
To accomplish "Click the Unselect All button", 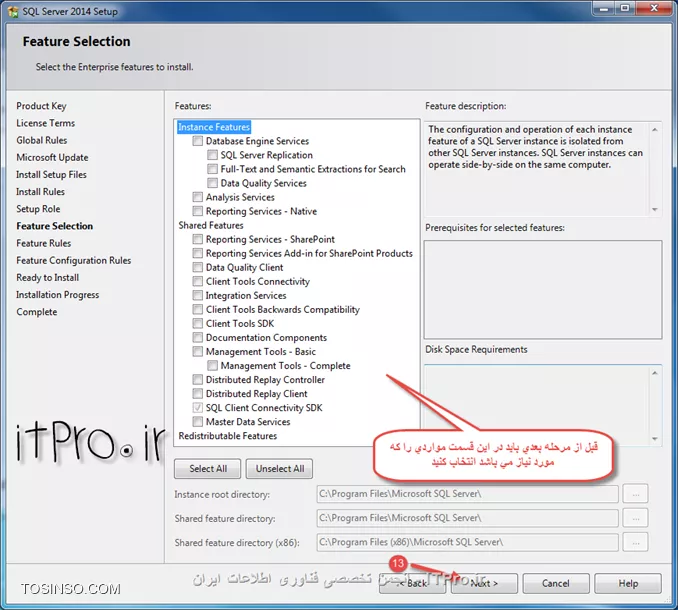I will click(x=279, y=469).
